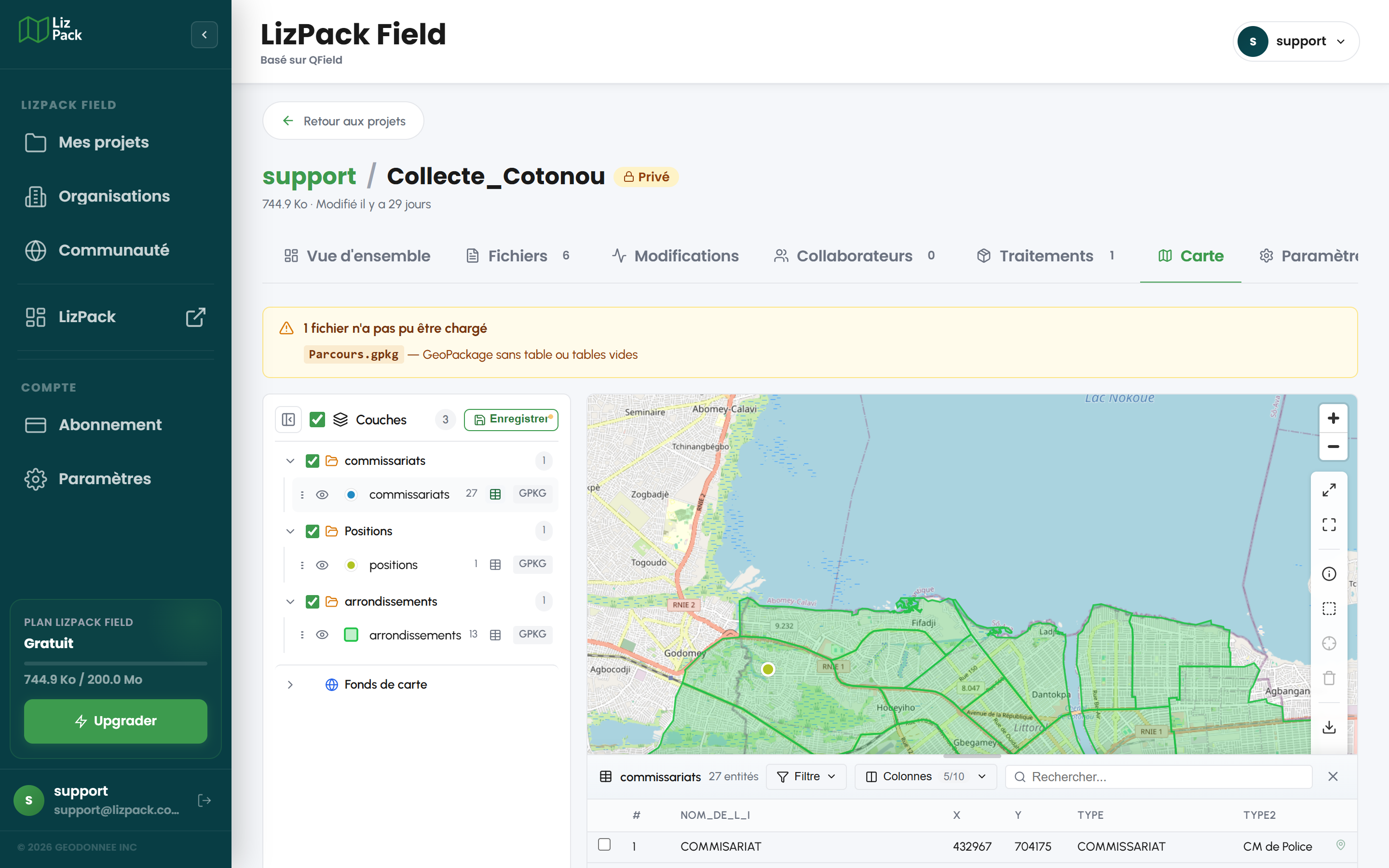The height and width of the screenshot is (868, 1389).
Task: Select the Carte tab
Action: point(1190,256)
